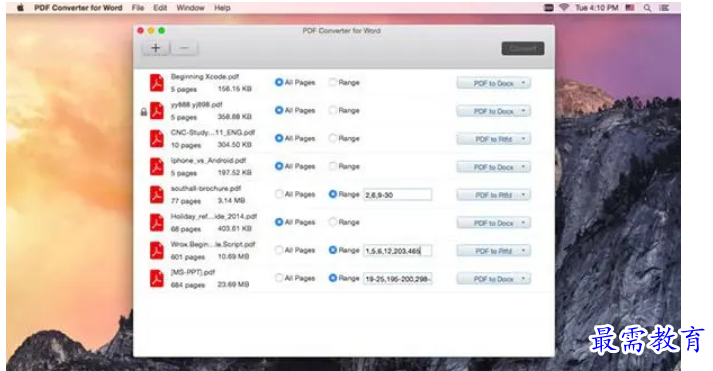Screen dimensions: 713x371
Task: Choose Range for CNC-Study...11_ENG.pdf
Action: pos(333,138)
